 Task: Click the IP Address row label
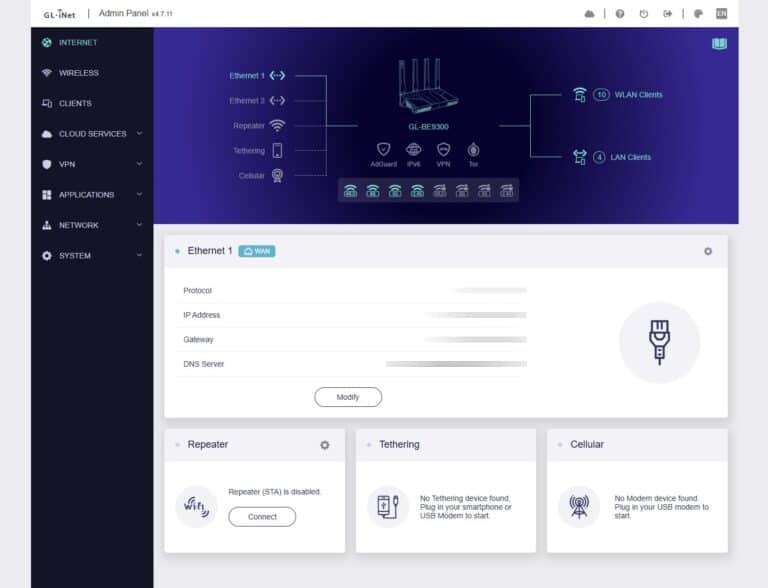click(x=201, y=315)
